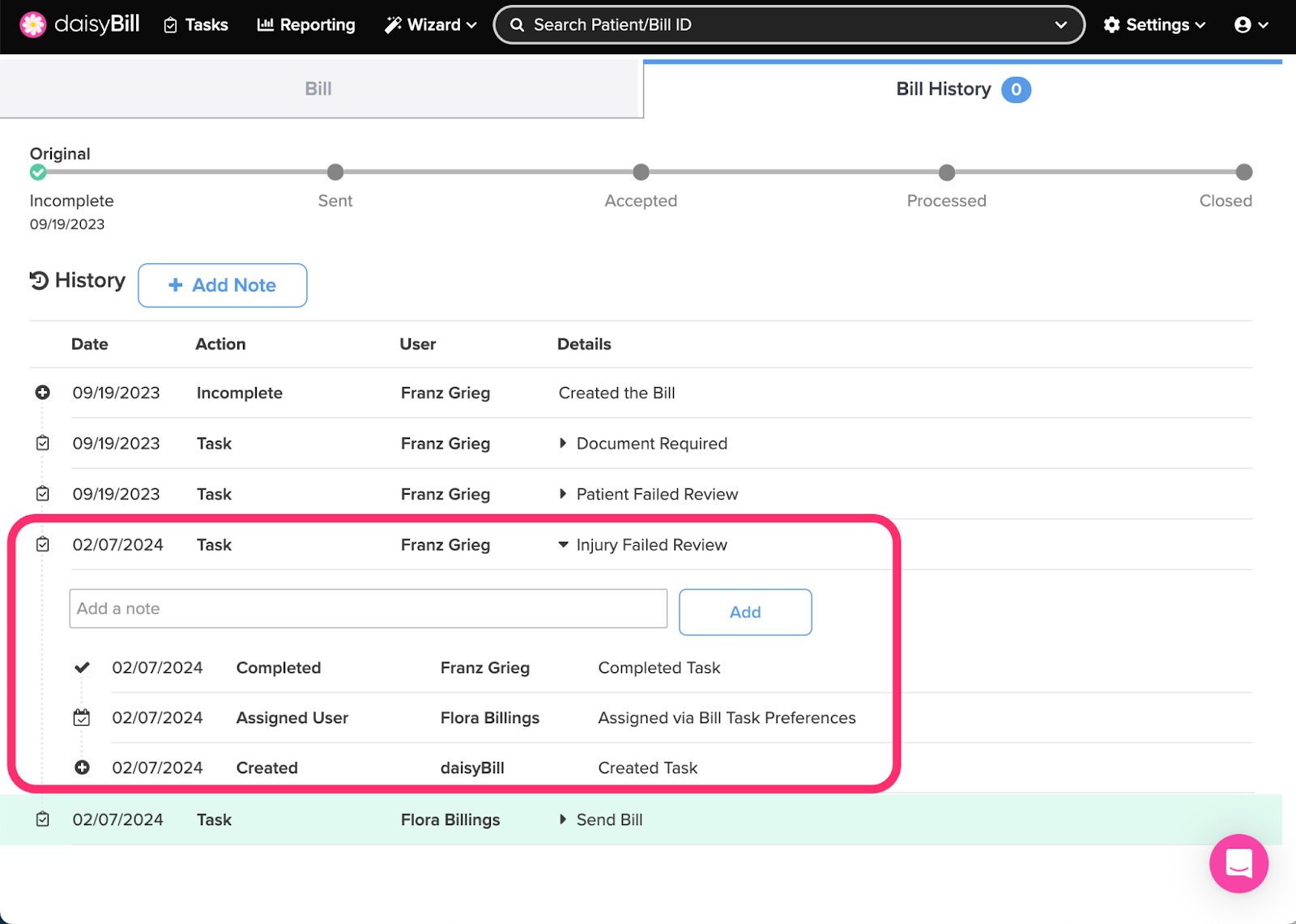1296x924 pixels.
Task: Click the plus icon beside Created the Bill row
Action: (x=43, y=393)
